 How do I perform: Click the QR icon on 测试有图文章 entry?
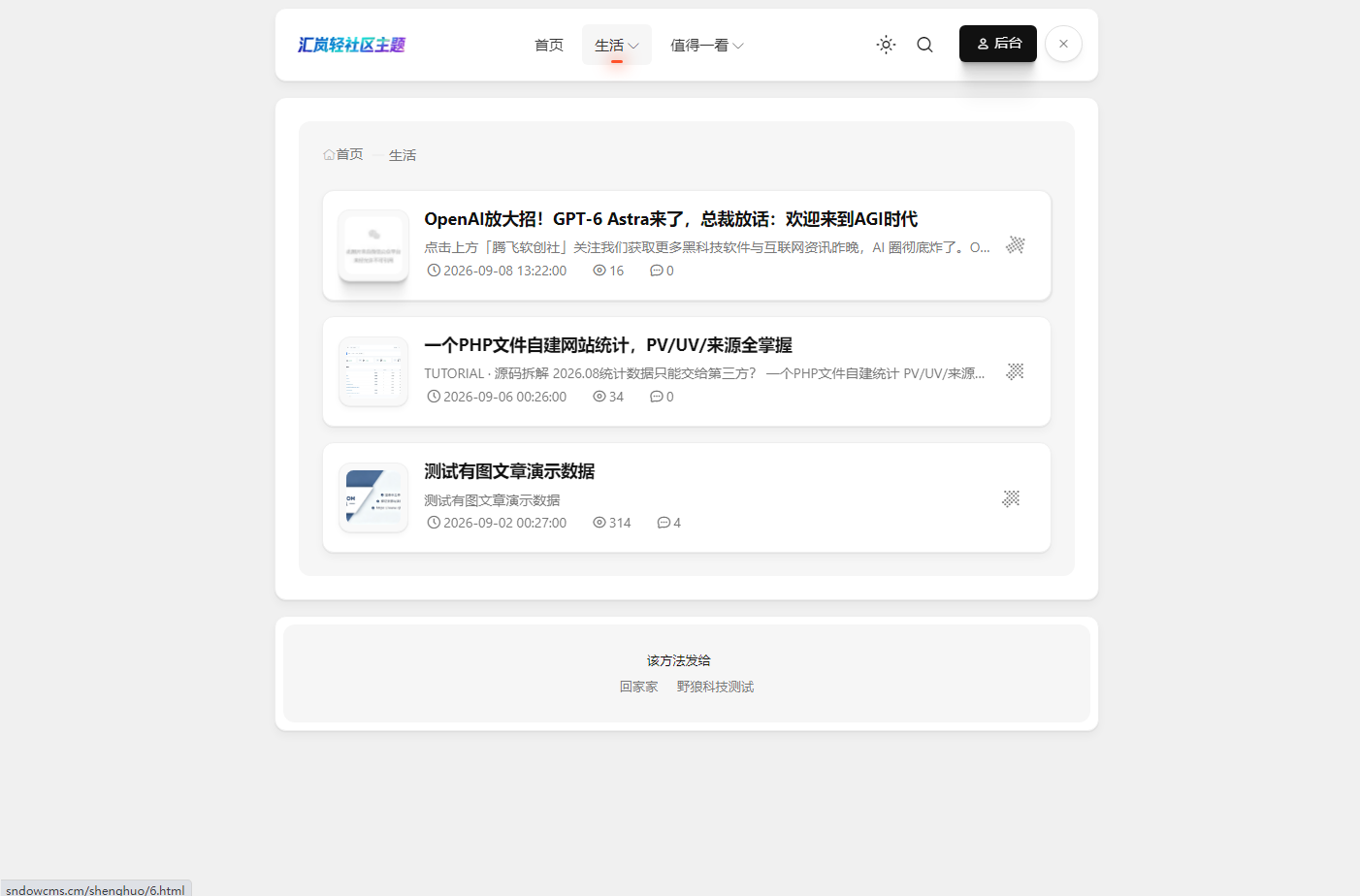[1011, 498]
